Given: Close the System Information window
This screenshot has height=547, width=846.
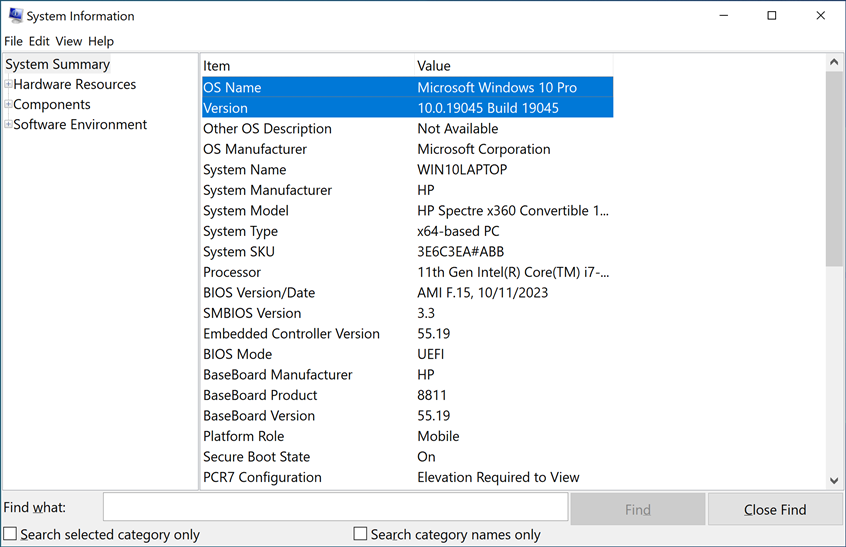Looking at the screenshot, I should 821,16.
